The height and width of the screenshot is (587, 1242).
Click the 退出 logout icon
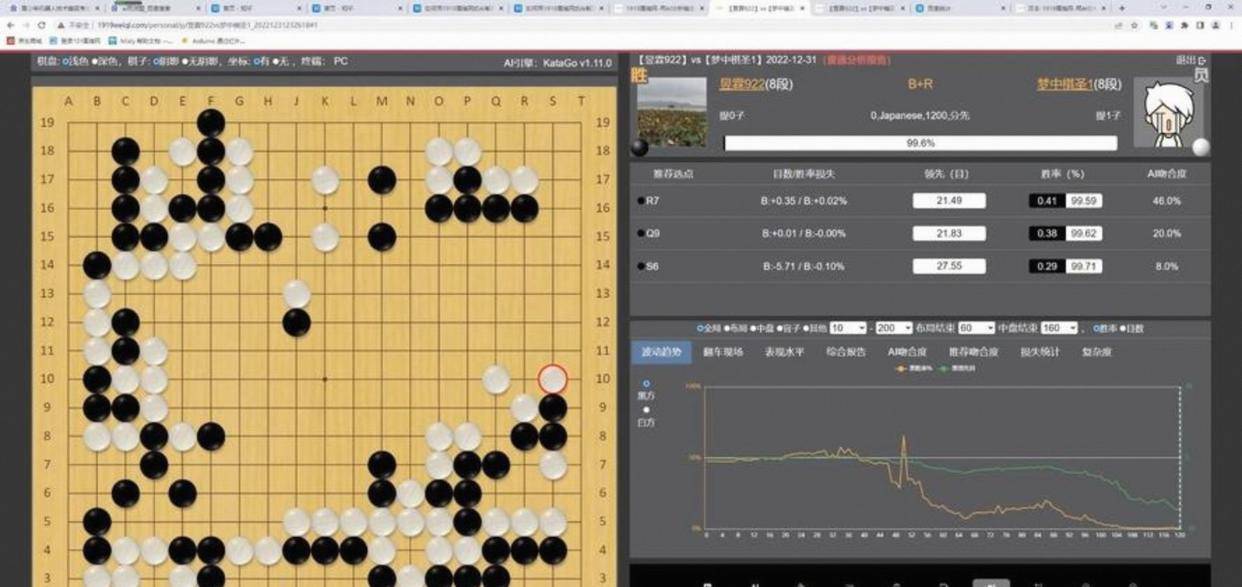(x=1190, y=61)
